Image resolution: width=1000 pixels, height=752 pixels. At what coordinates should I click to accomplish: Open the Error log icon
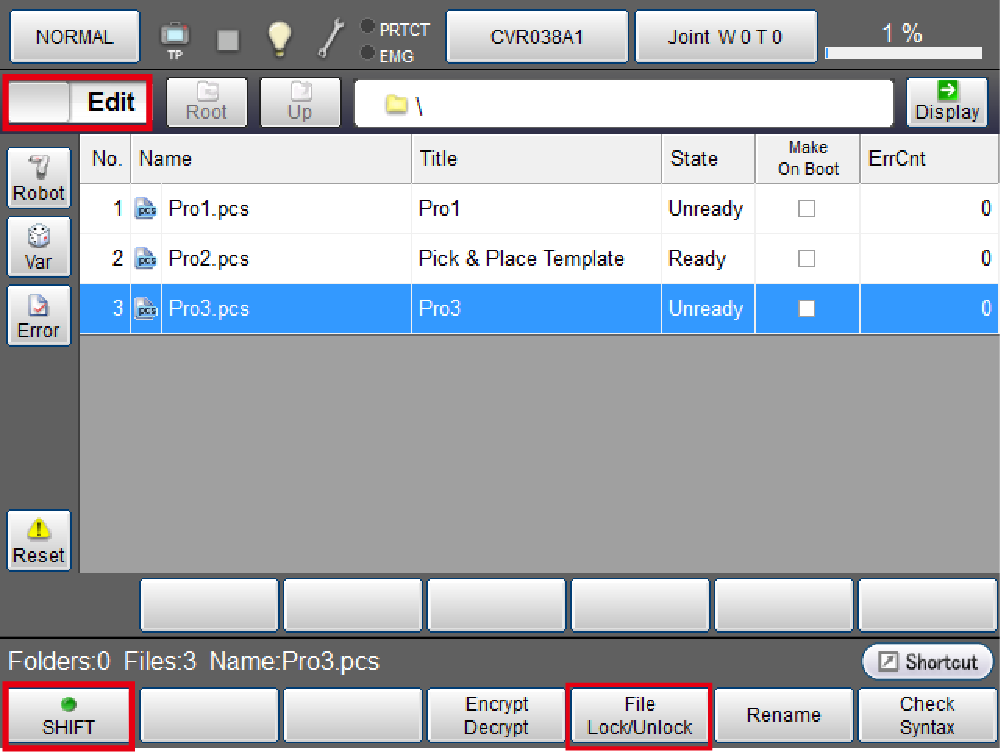click(x=39, y=316)
